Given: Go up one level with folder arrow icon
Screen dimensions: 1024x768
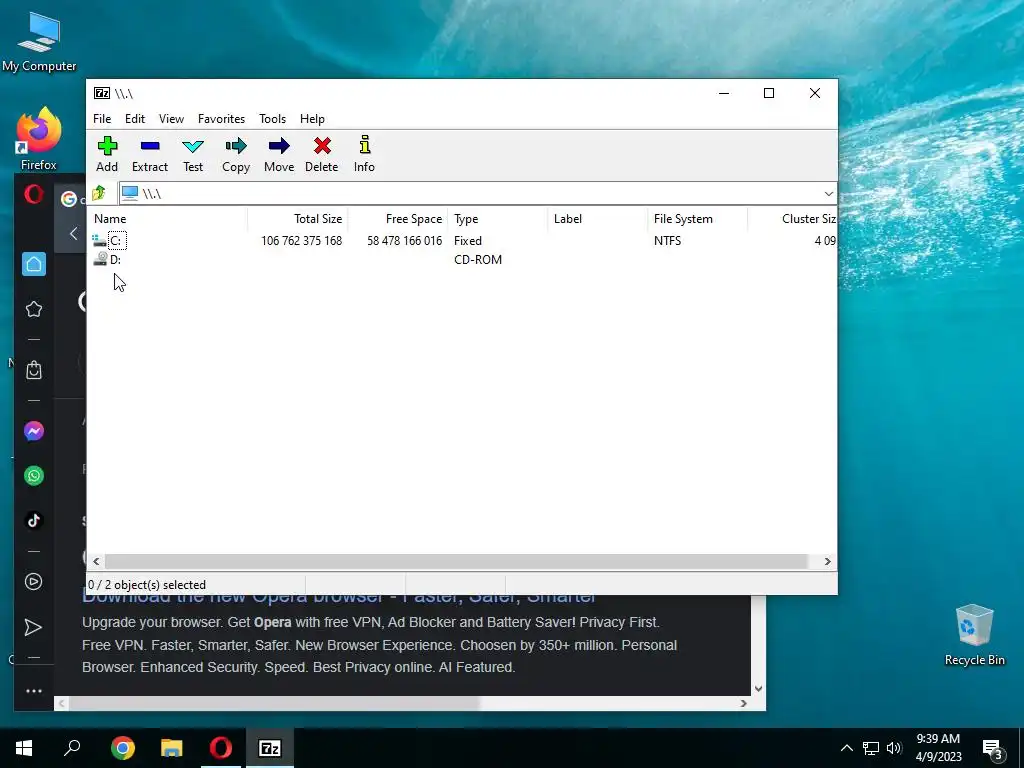Looking at the screenshot, I should point(99,193).
